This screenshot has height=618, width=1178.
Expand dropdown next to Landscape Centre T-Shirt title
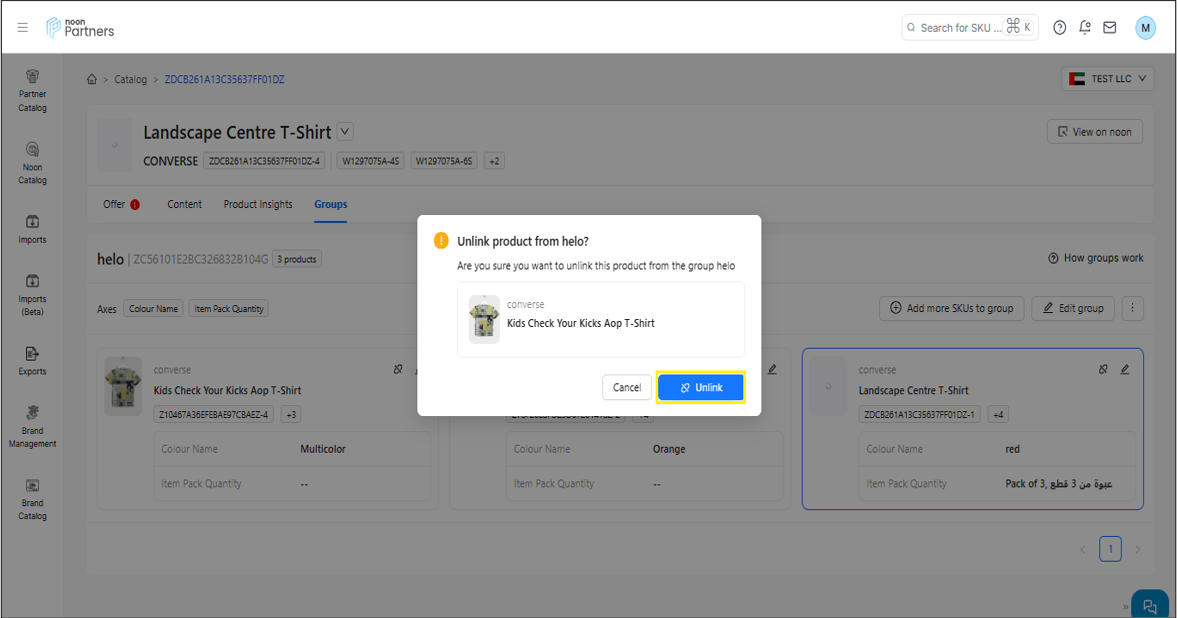[x=345, y=131]
